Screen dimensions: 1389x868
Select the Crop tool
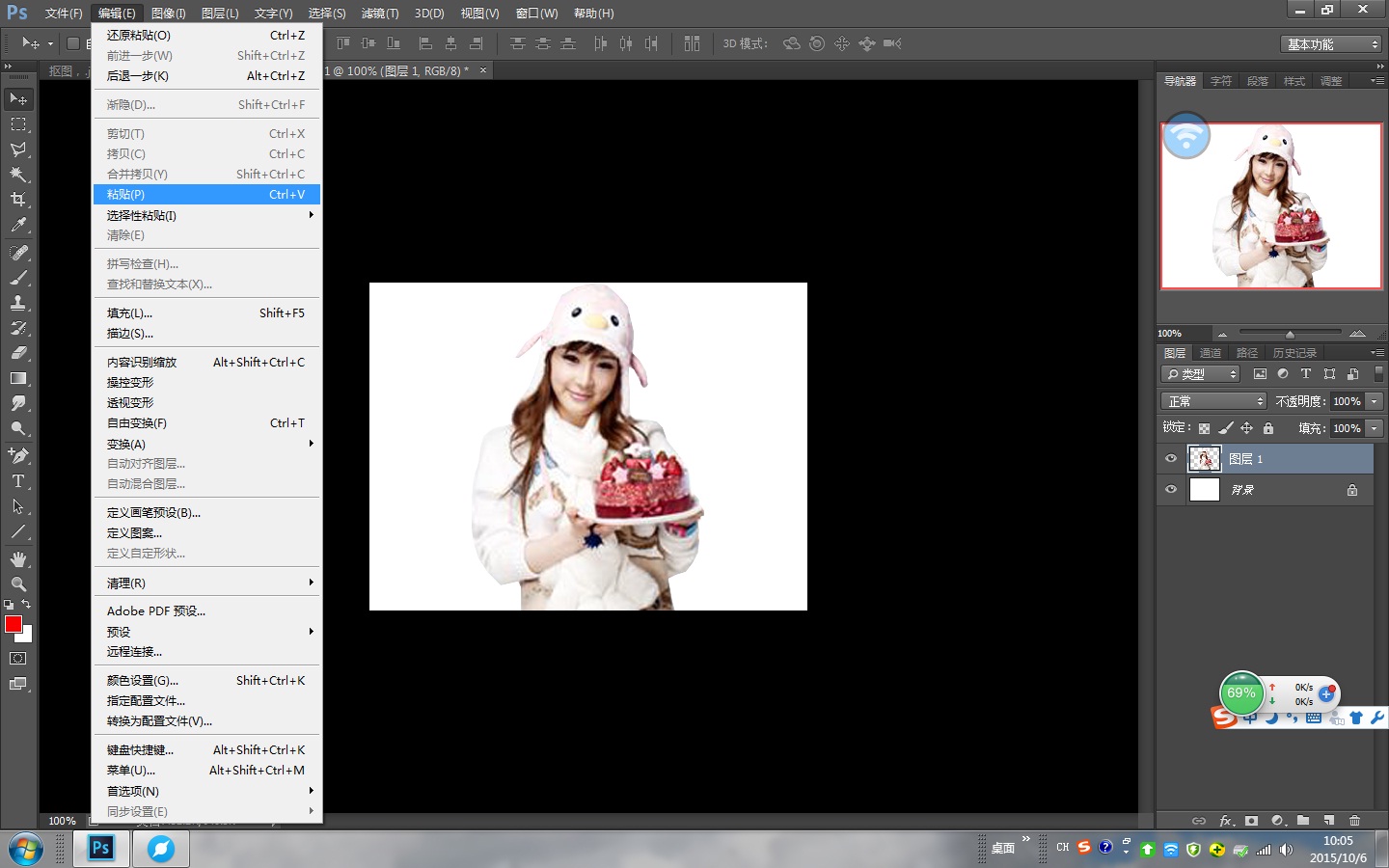coord(18,200)
